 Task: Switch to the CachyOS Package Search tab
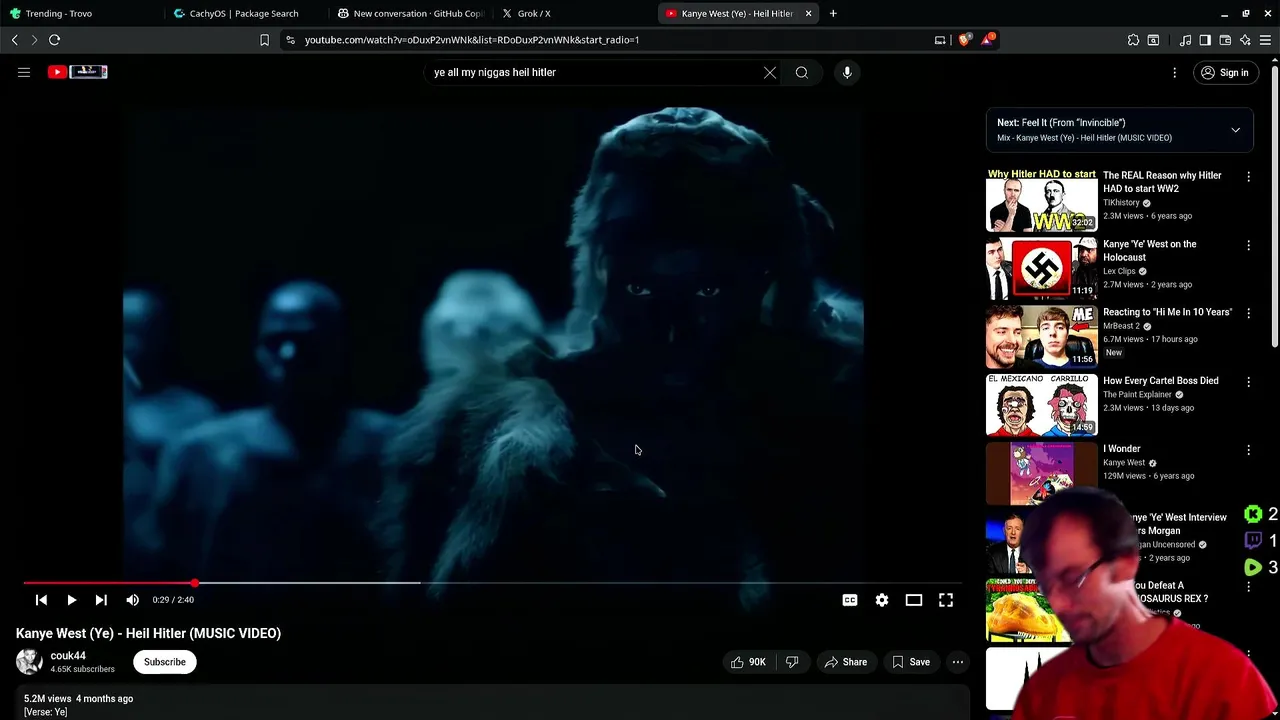pyautogui.click(x=243, y=13)
